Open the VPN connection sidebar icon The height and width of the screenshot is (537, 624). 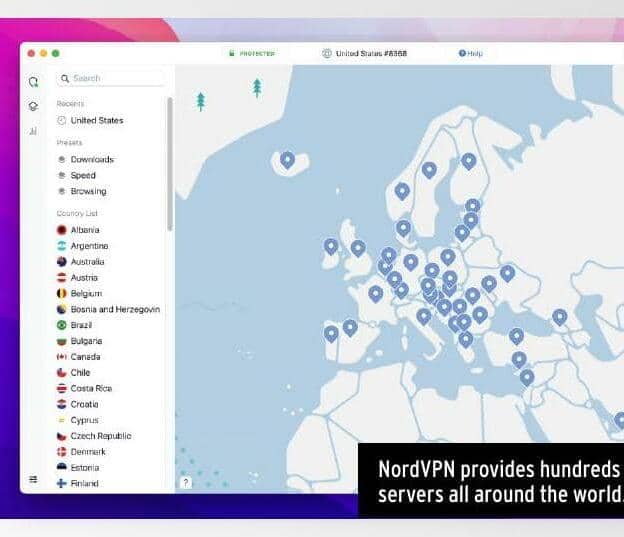(x=33, y=82)
